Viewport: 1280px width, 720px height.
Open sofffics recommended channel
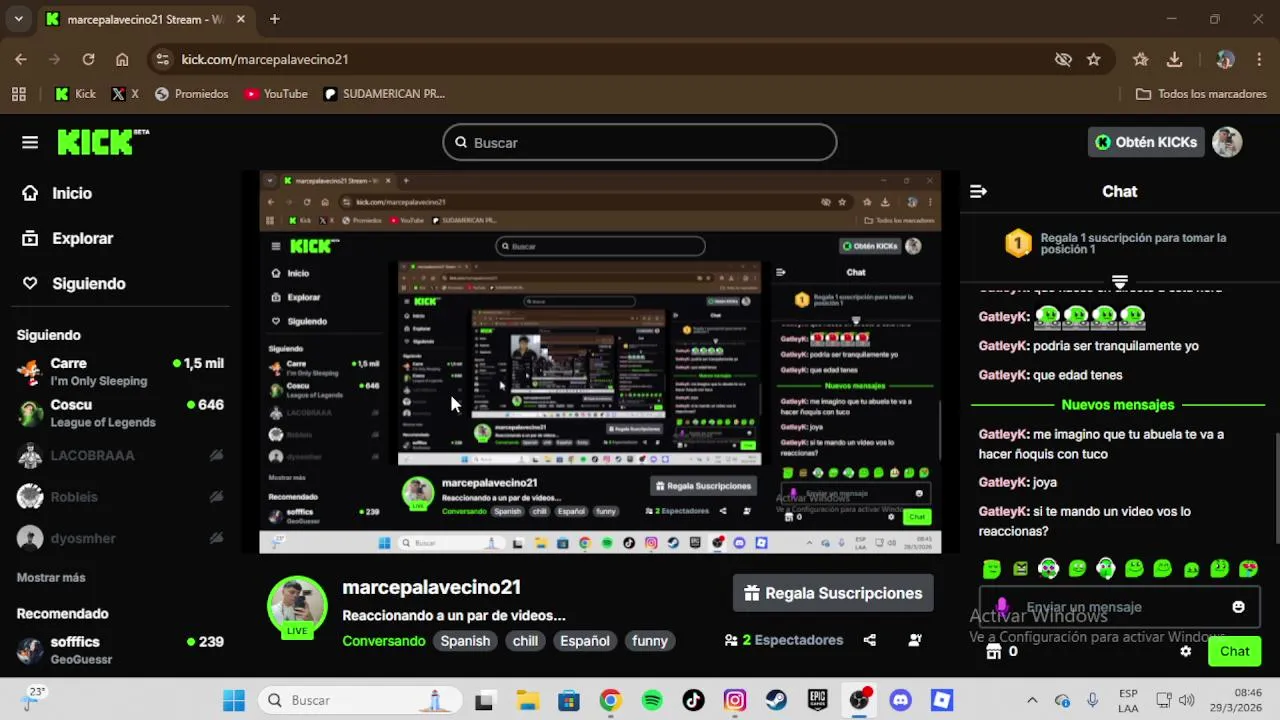click(x=120, y=650)
